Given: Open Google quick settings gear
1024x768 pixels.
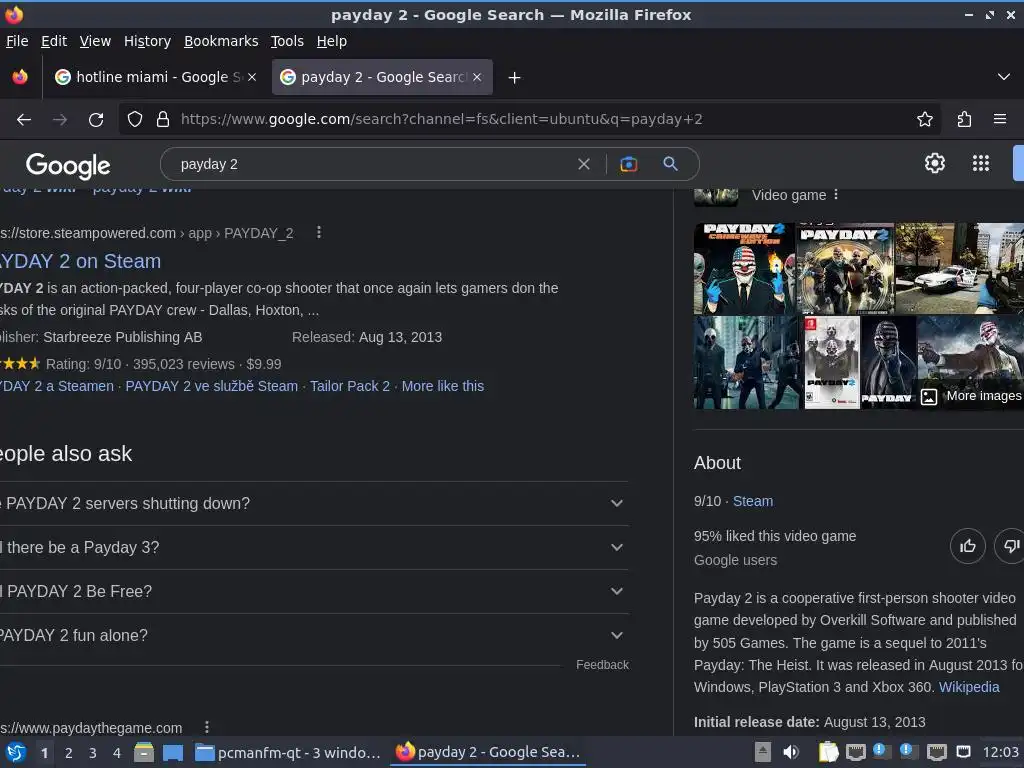Looking at the screenshot, I should tap(935, 163).
